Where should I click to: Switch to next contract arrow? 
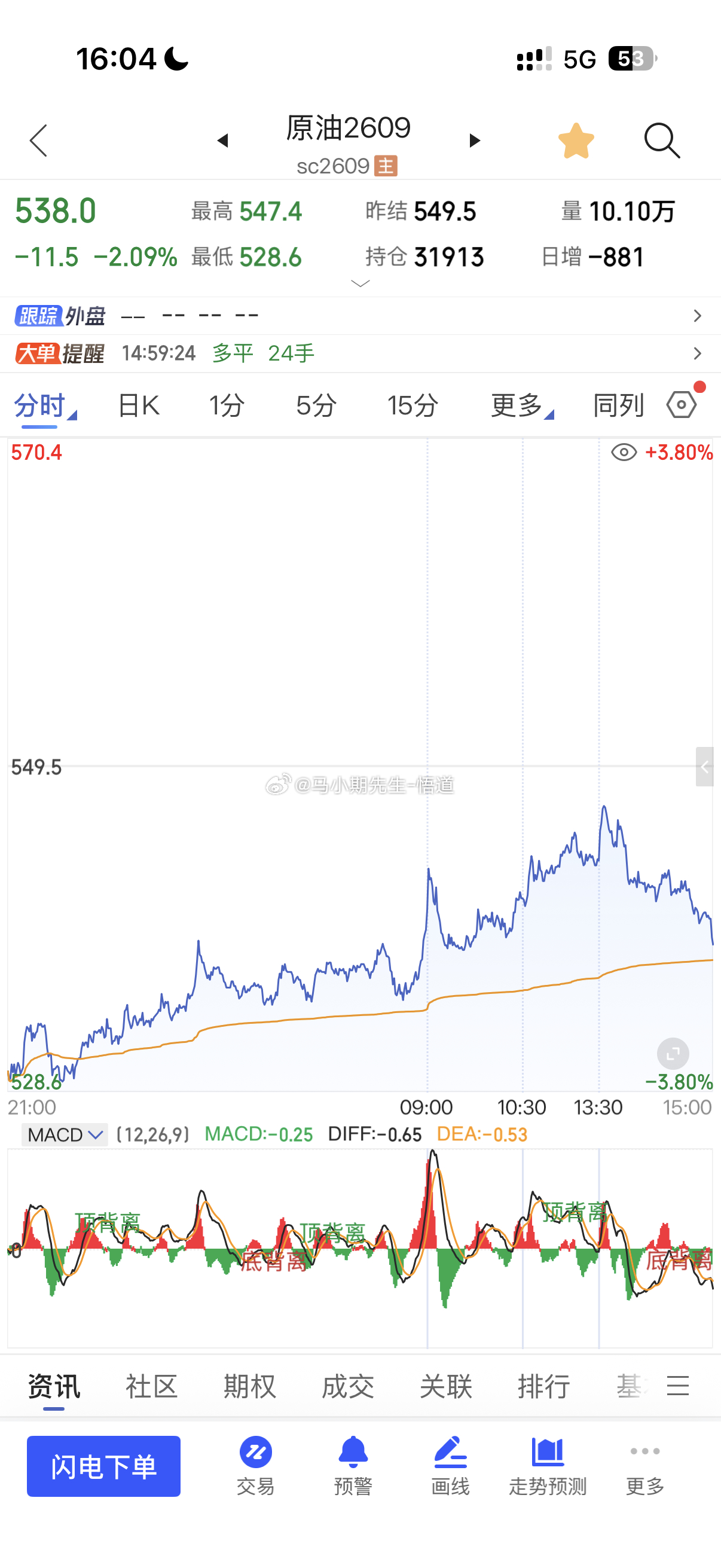[475, 141]
